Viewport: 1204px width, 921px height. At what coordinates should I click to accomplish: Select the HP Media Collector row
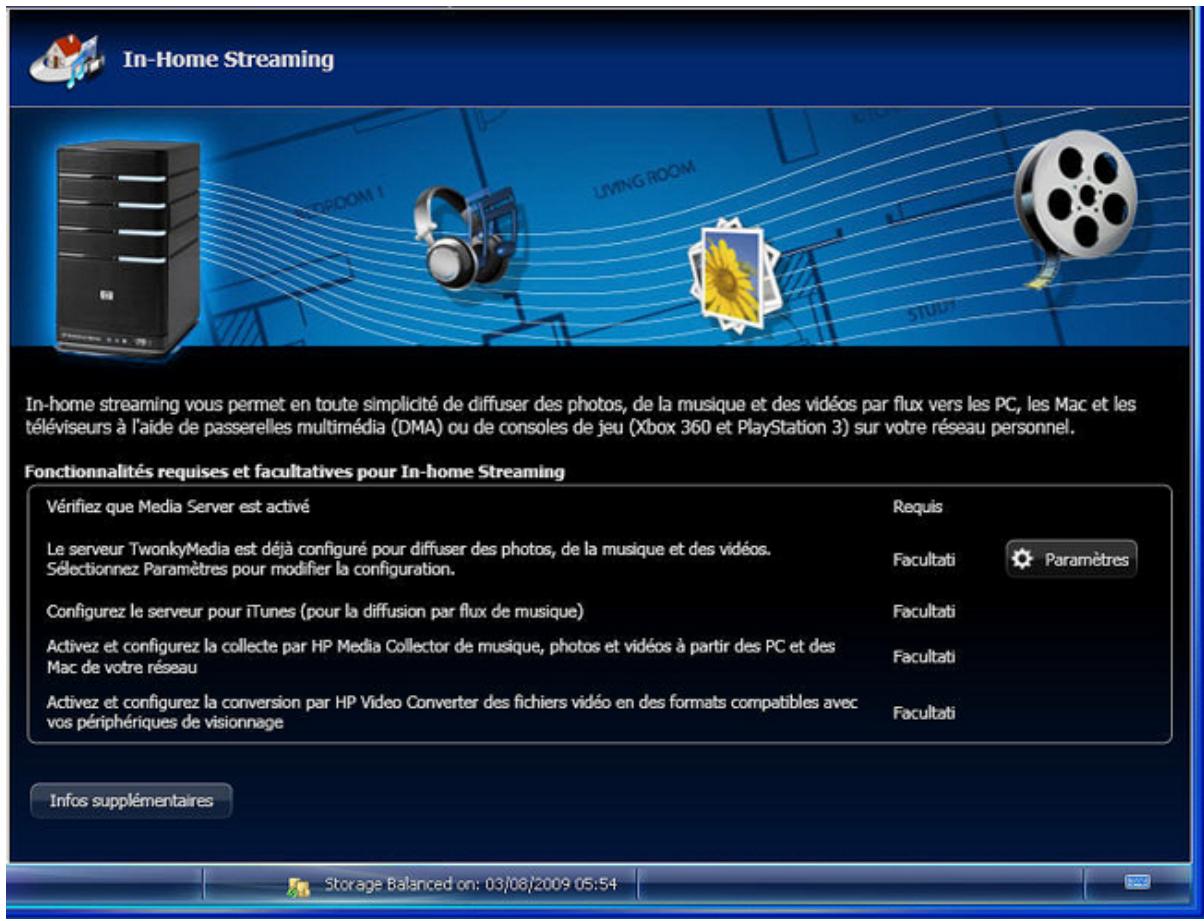tap(599, 657)
